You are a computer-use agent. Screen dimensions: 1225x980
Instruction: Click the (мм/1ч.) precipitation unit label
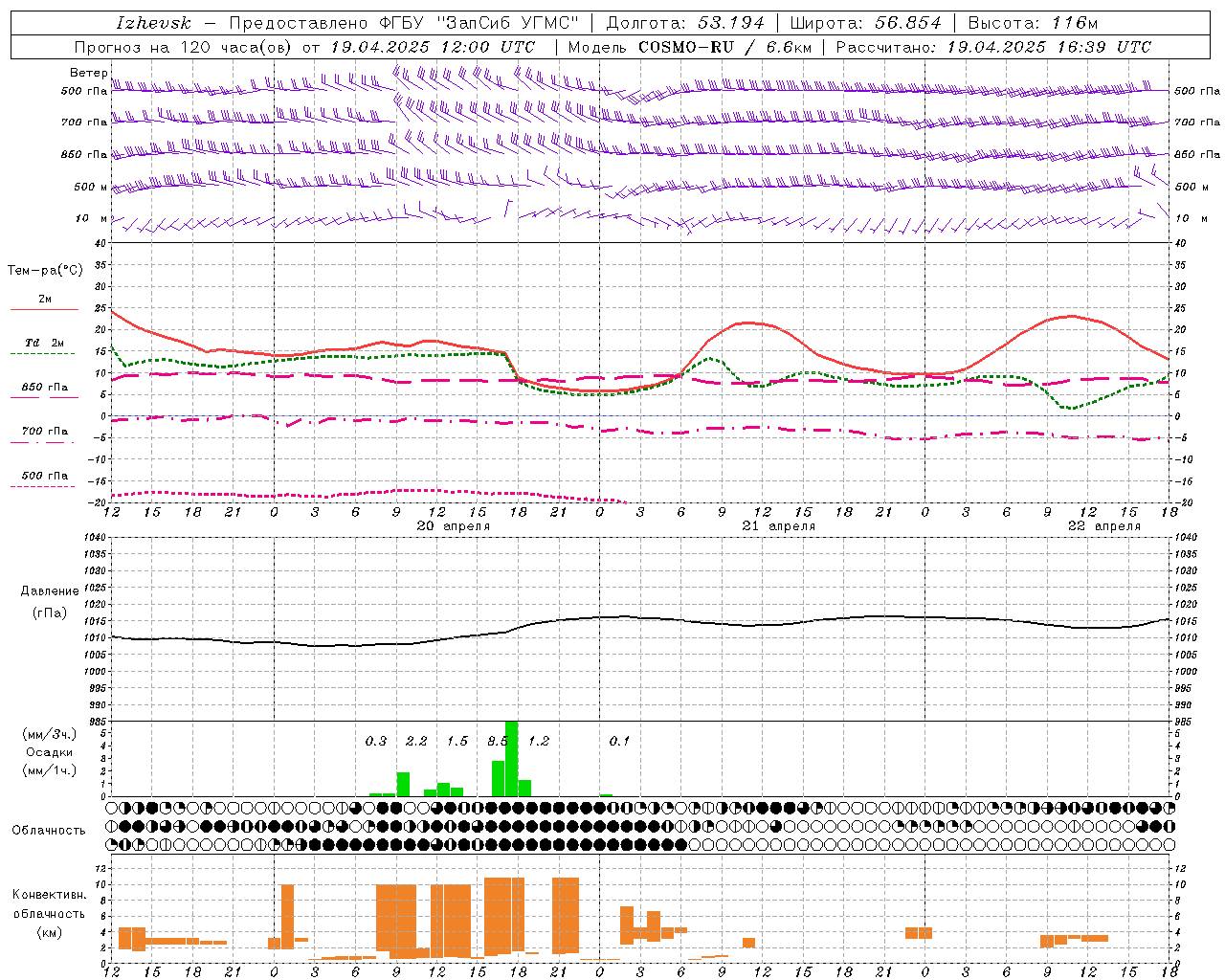(x=49, y=770)
